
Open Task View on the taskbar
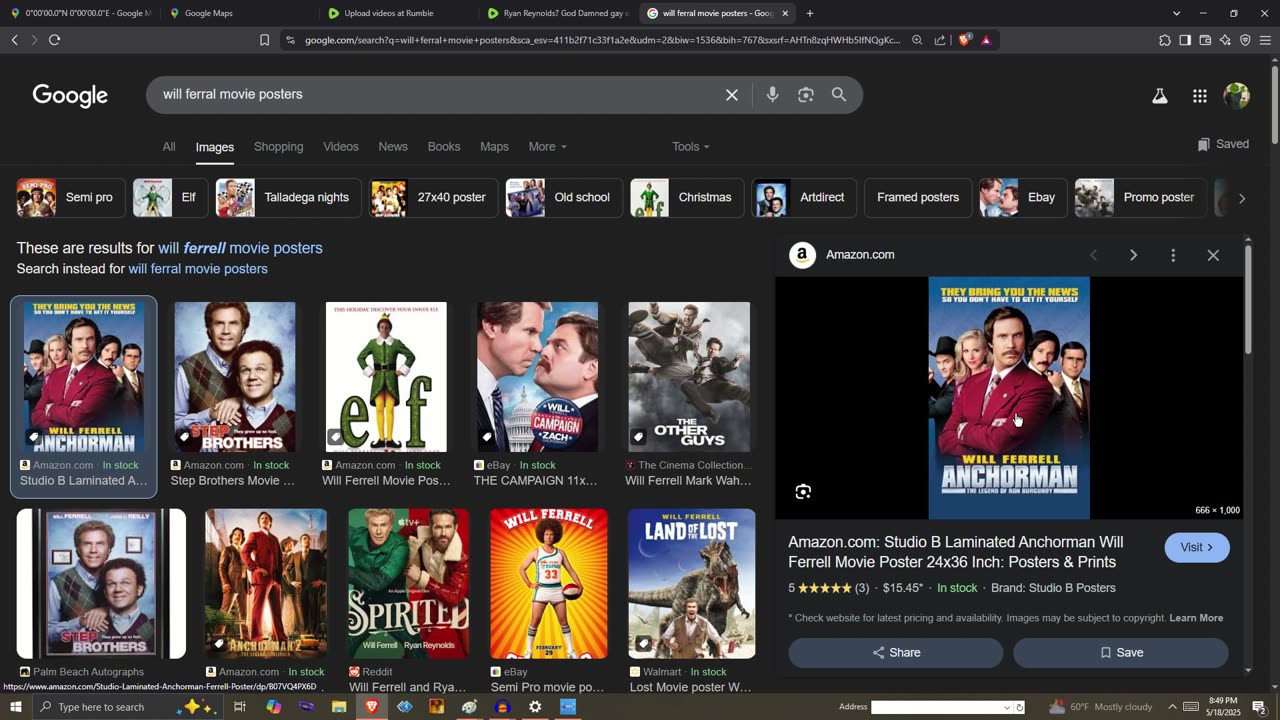240,707
